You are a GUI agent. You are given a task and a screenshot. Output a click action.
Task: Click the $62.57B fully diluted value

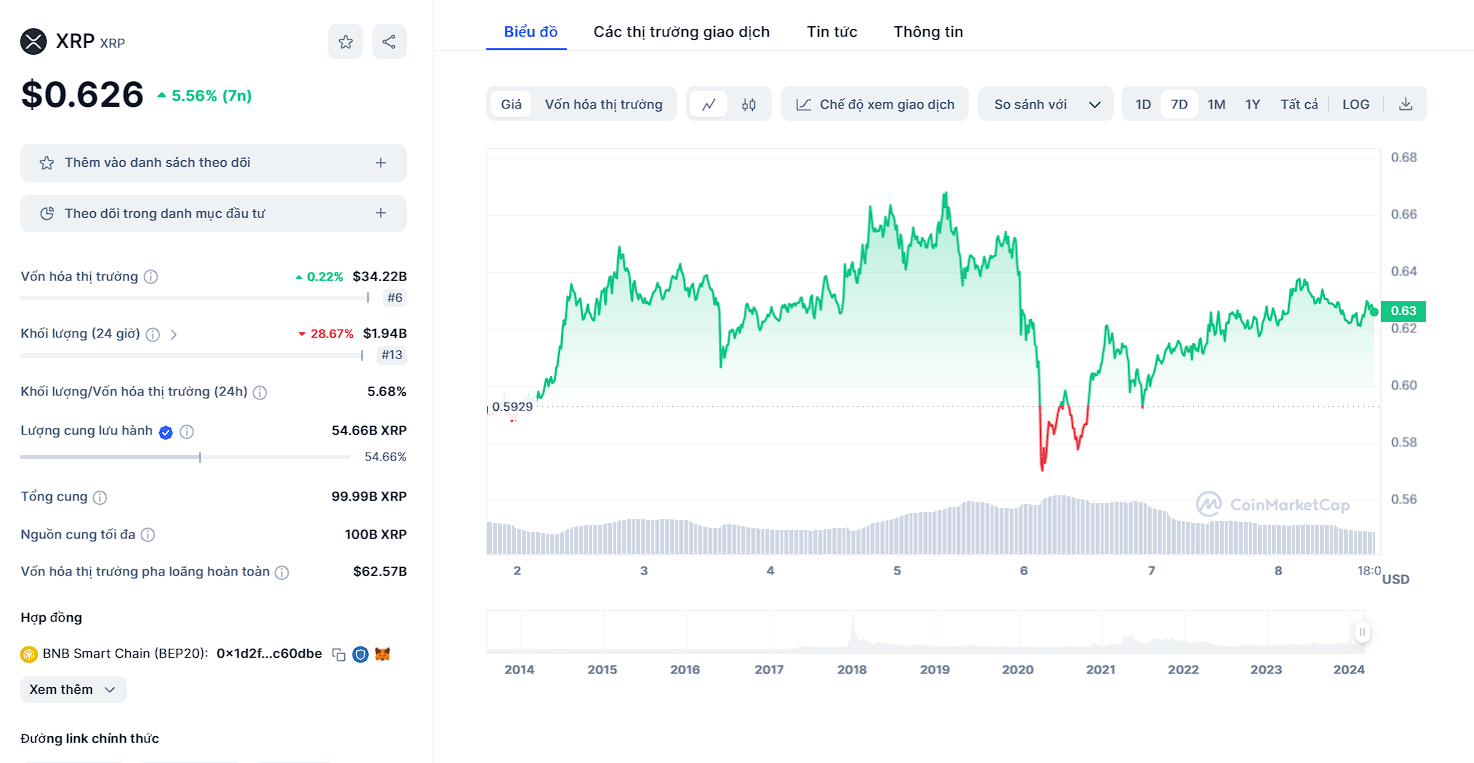(380, 572)
